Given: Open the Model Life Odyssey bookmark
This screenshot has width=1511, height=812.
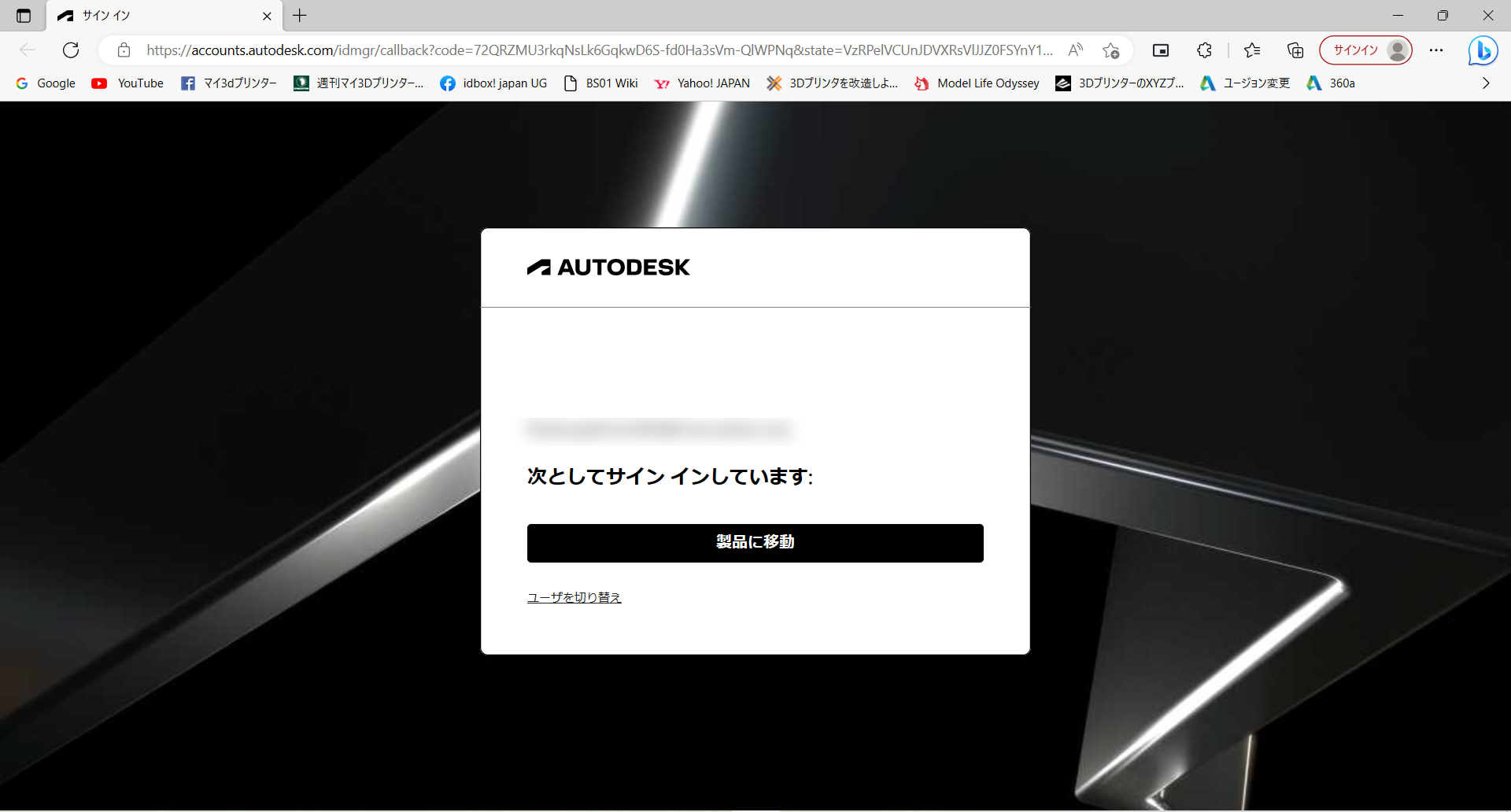Looking at the screenshot, I should (977, 83).
